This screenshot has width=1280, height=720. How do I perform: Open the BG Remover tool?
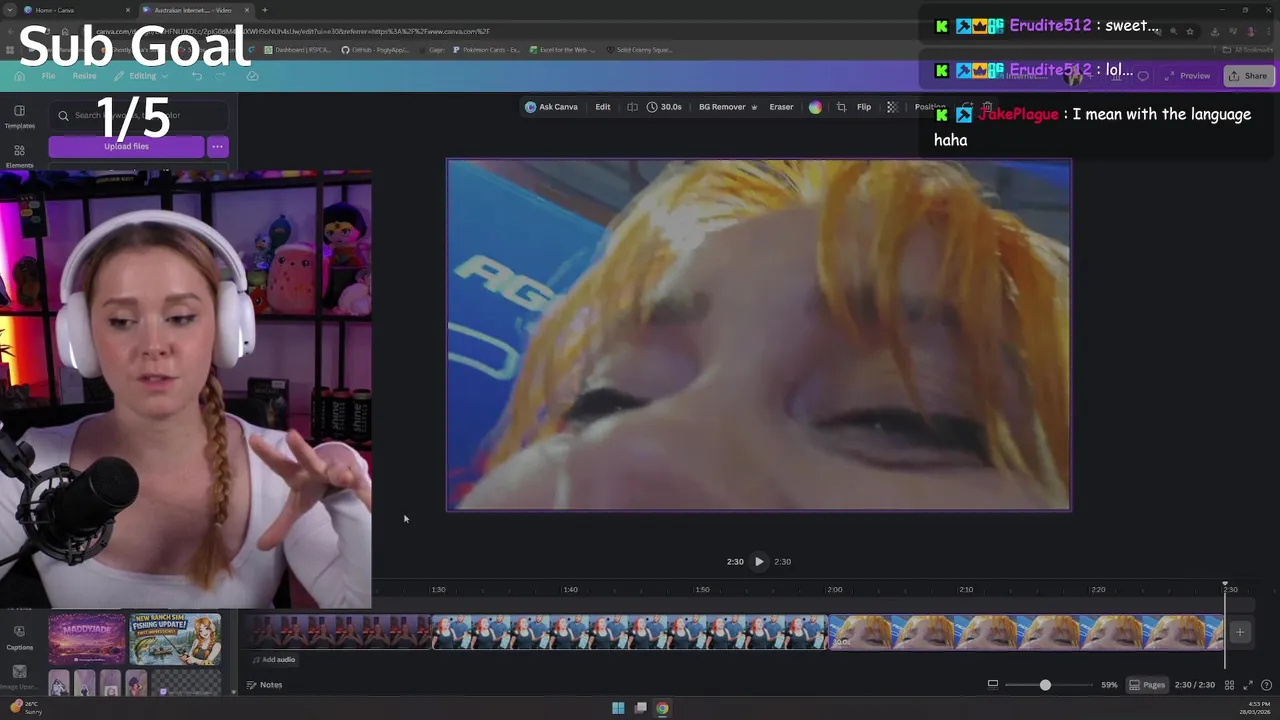pos(728,107)
